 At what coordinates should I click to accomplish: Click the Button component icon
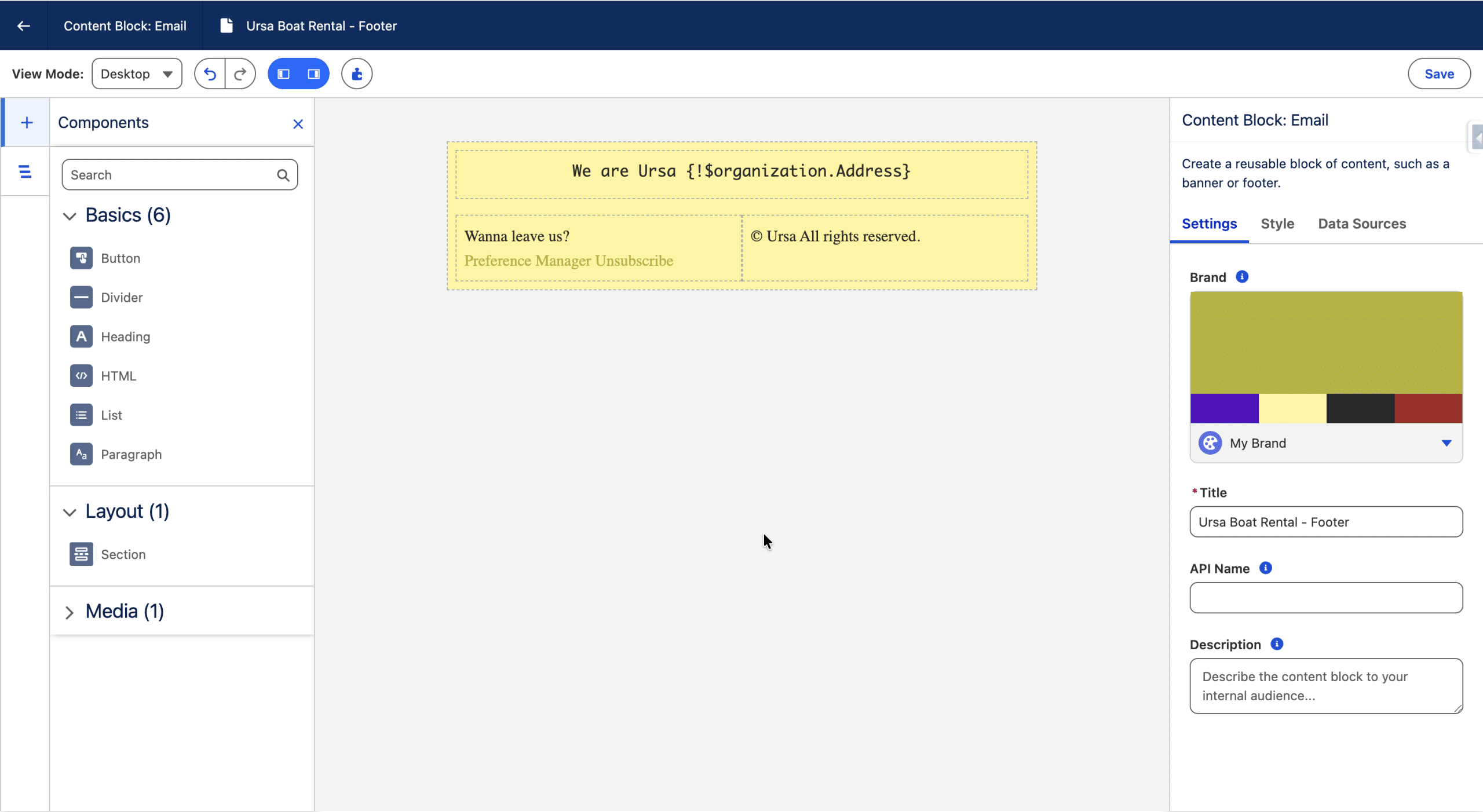pyautogui.click(x=81, y=258)
